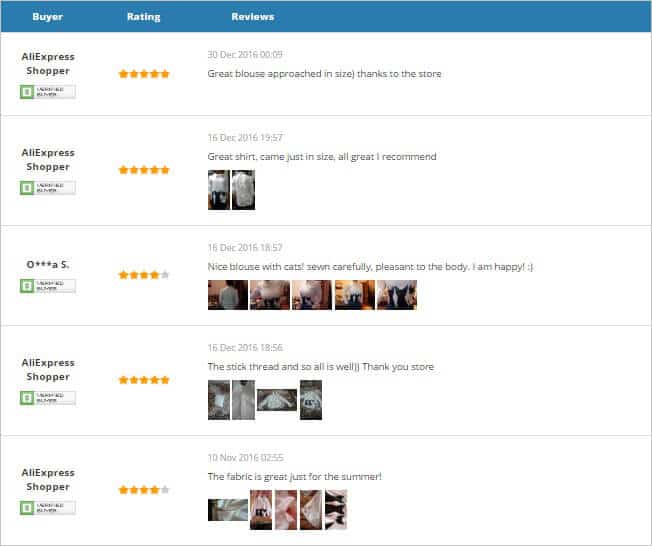Open first photo in 'Great shirt' review
This screenshot has width=652, height=546.
pos(218,190)
